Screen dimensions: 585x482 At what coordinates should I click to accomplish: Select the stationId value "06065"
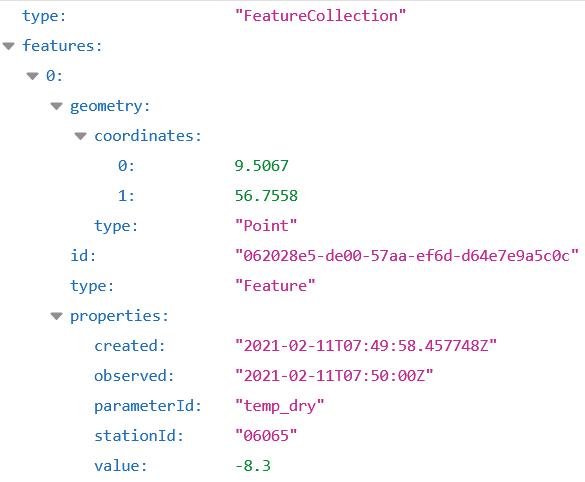coord(266,436)
